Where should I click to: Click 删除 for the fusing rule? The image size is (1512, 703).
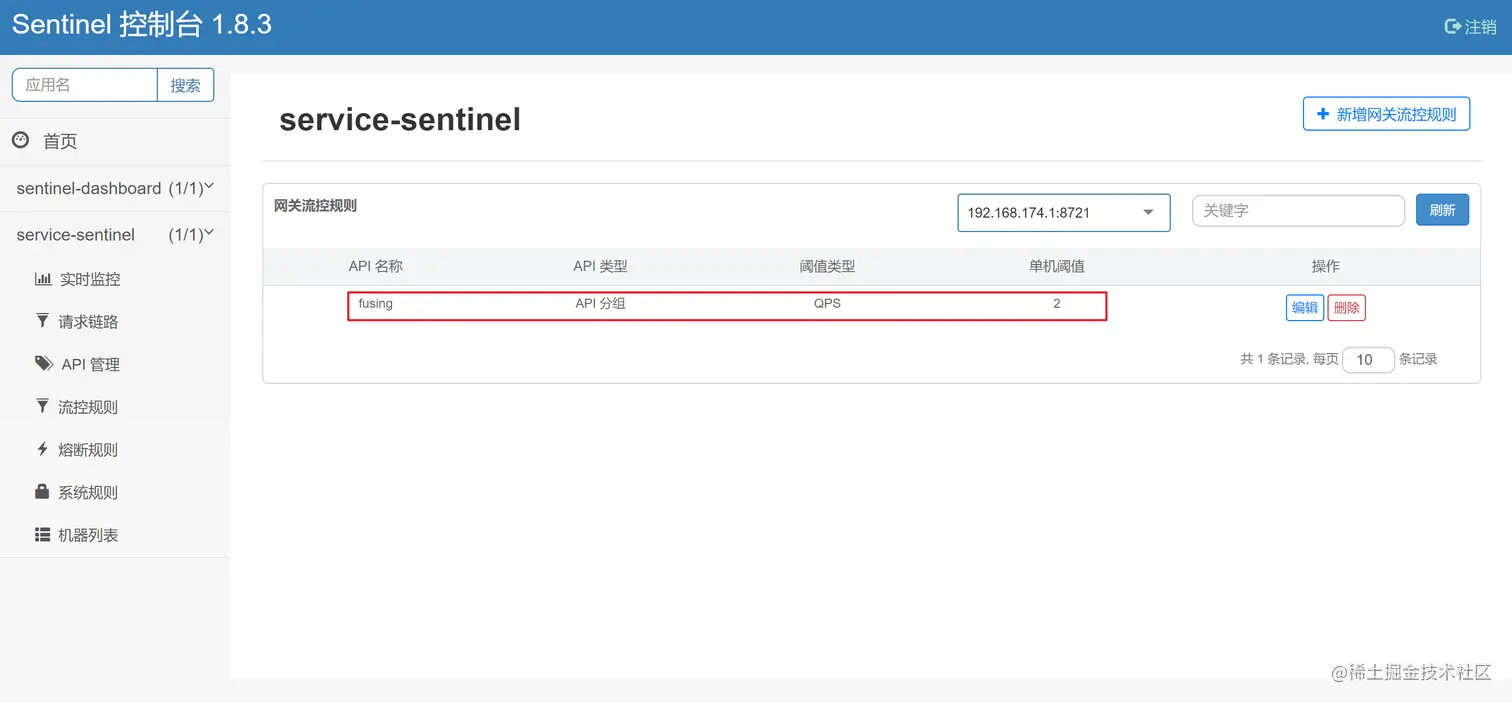point(1347,307)
